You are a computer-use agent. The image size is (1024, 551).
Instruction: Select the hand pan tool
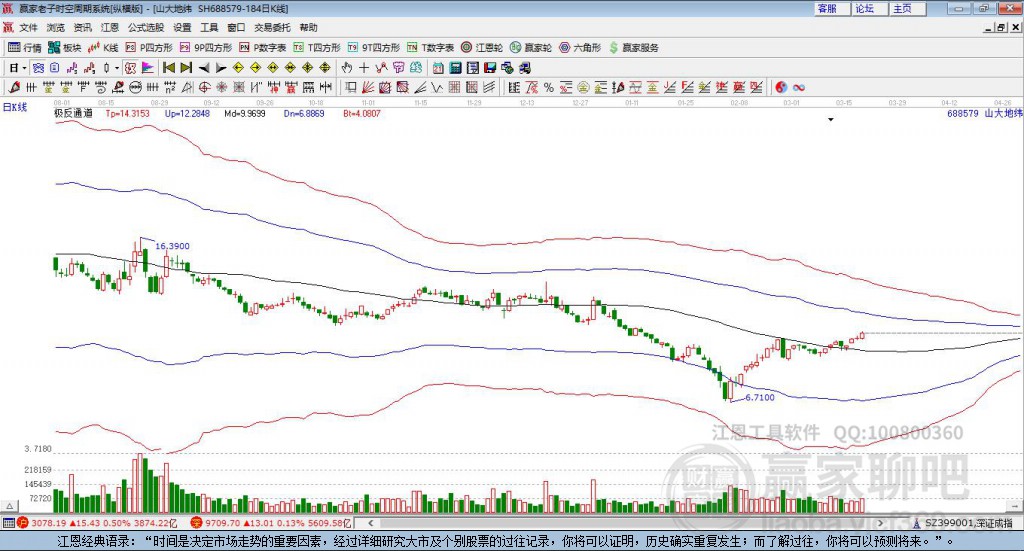(347, 68)
